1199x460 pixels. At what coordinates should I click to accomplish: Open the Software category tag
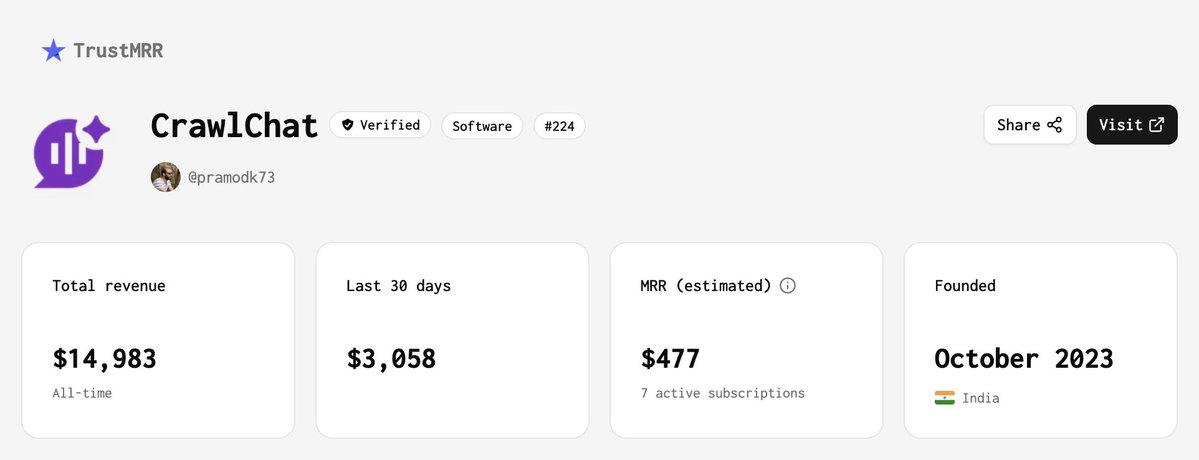point(482,126)
